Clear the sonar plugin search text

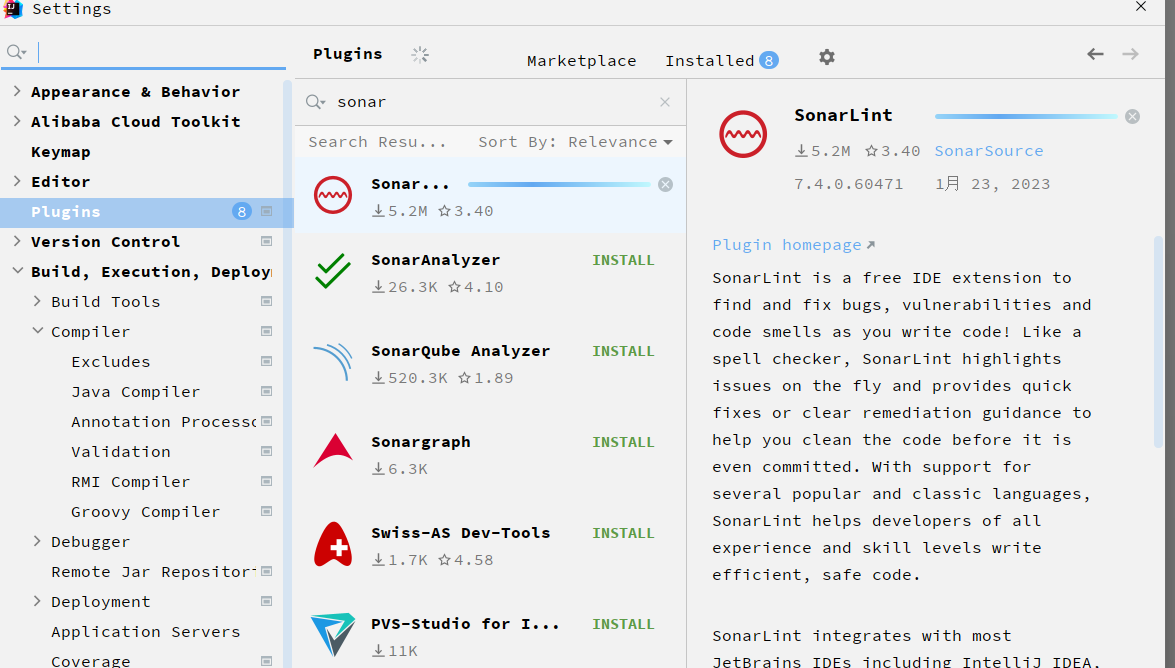point(665,102)
